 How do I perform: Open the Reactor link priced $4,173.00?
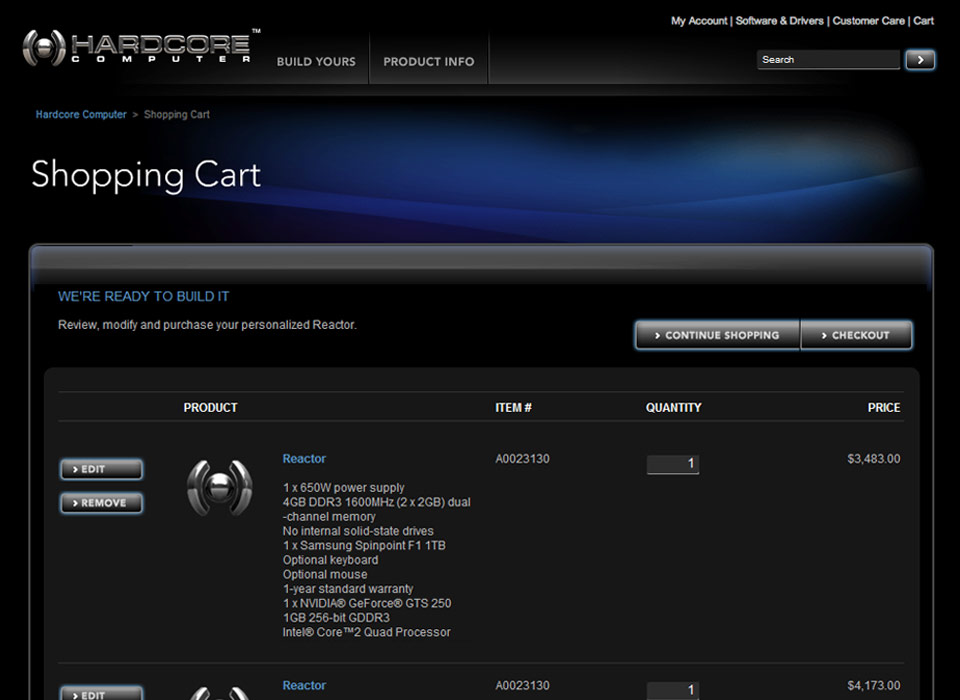(x=304, y=685)
